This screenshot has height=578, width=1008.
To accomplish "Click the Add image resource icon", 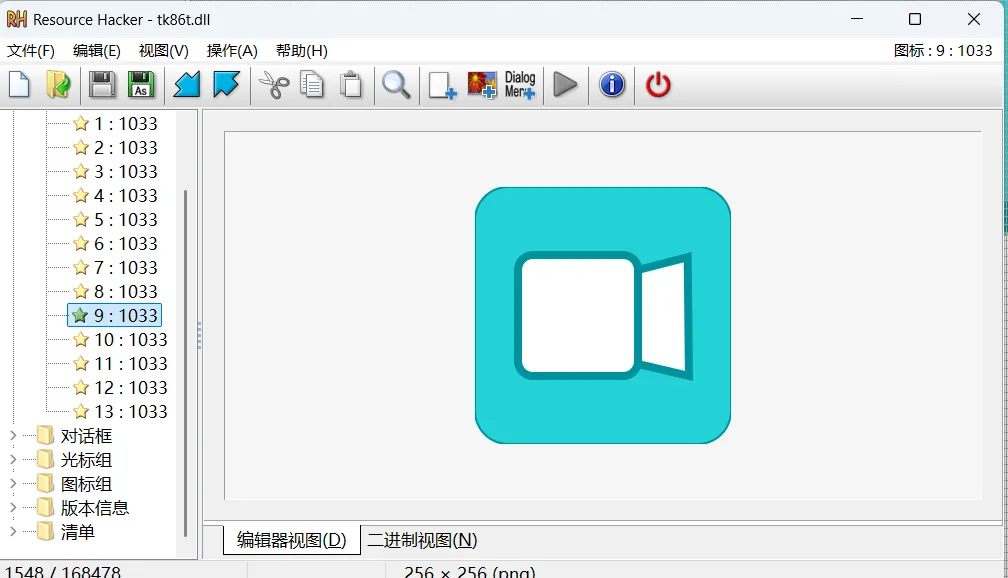I will tap(482, 85).
